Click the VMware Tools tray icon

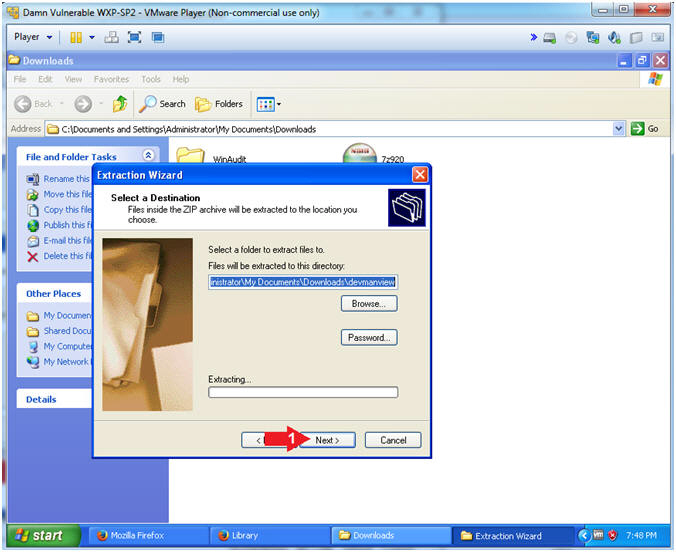tap(598, 535)
